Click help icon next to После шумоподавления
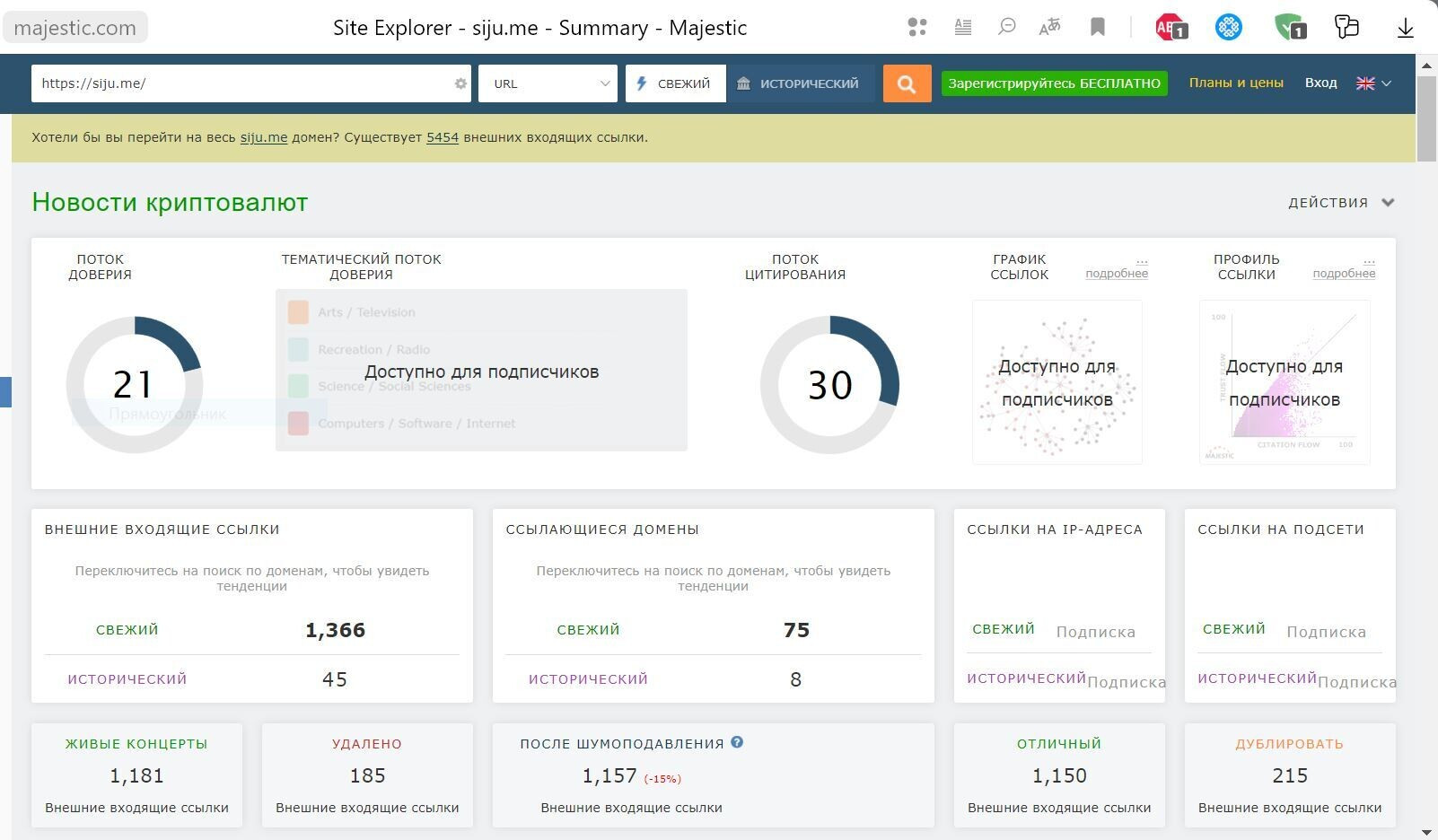Viewport: 1438px width, 840px height. (737, 742)
